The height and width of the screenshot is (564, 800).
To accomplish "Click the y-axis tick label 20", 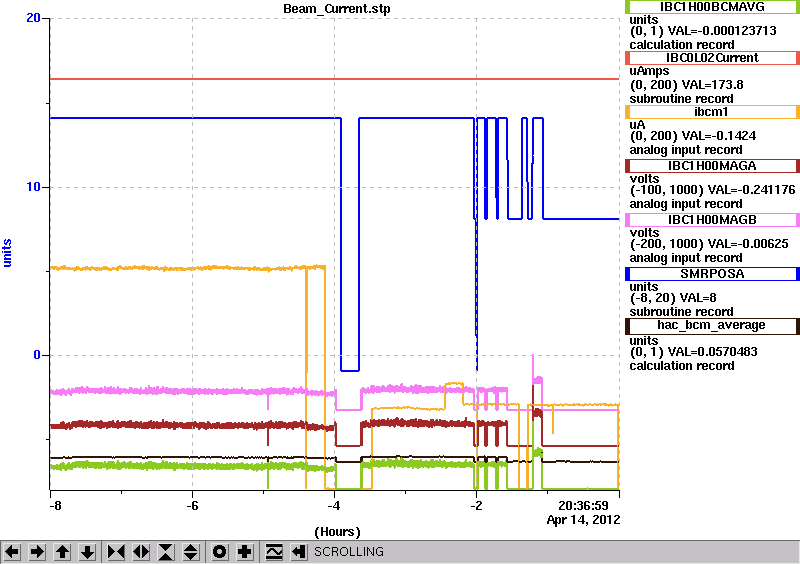I will [x=33, y=18].
